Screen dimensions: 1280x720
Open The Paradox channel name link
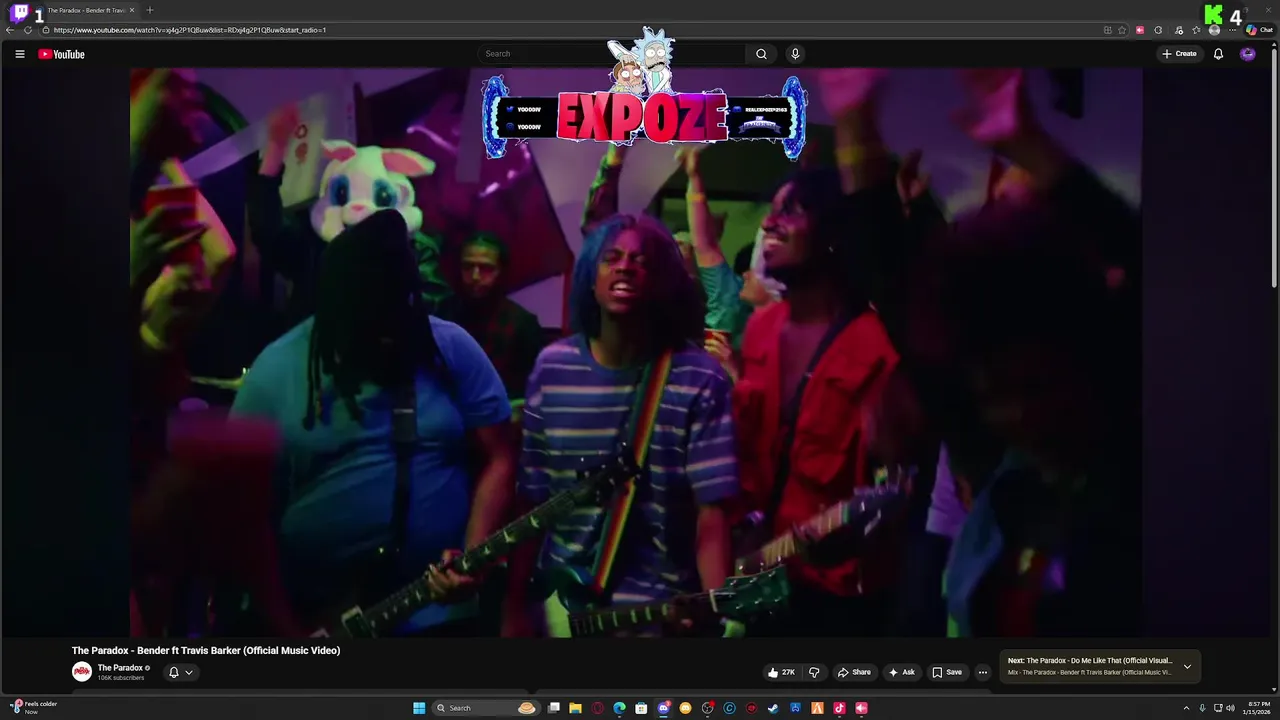120,668
